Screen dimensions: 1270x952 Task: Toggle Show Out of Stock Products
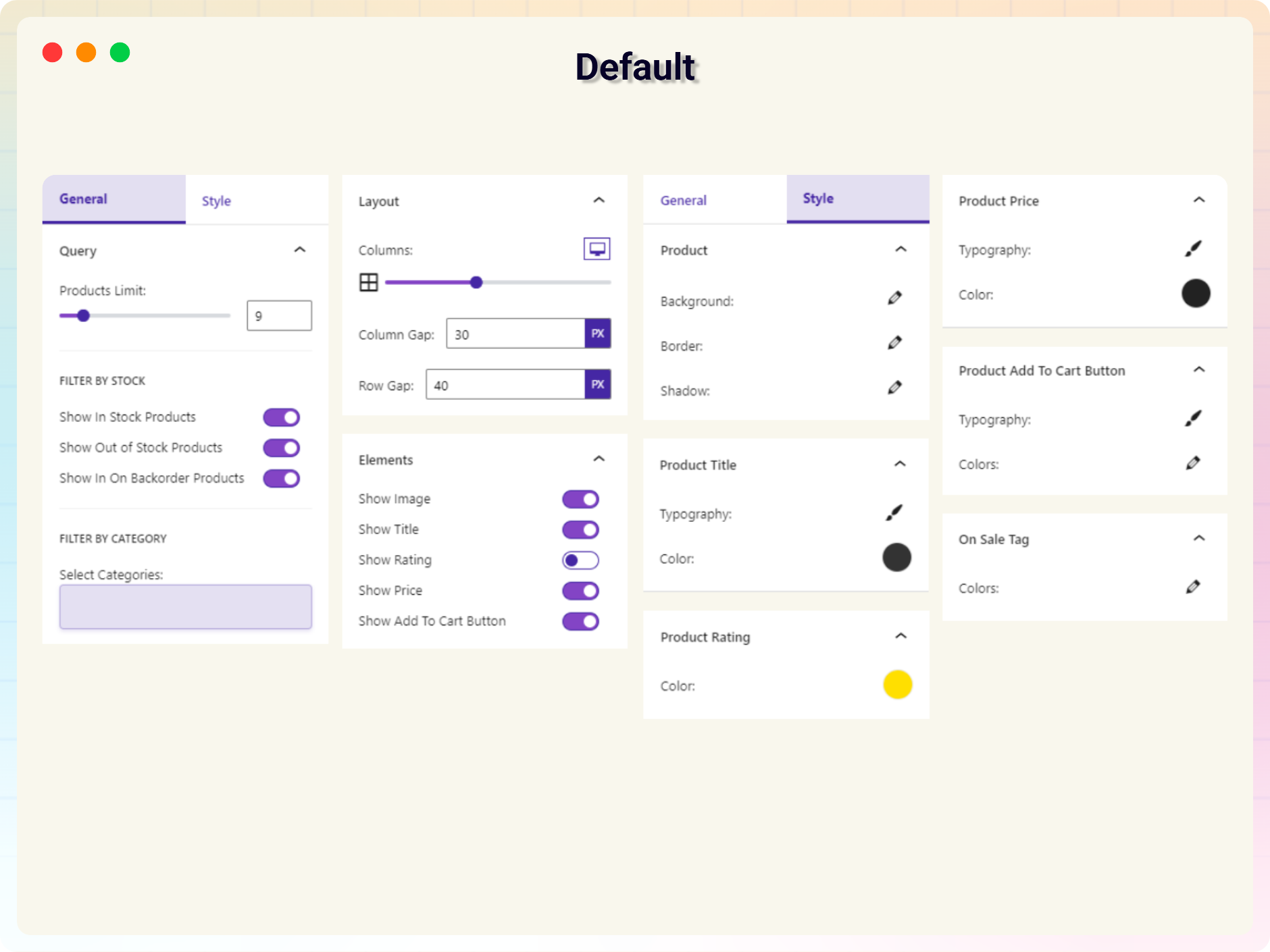[282, 448]
